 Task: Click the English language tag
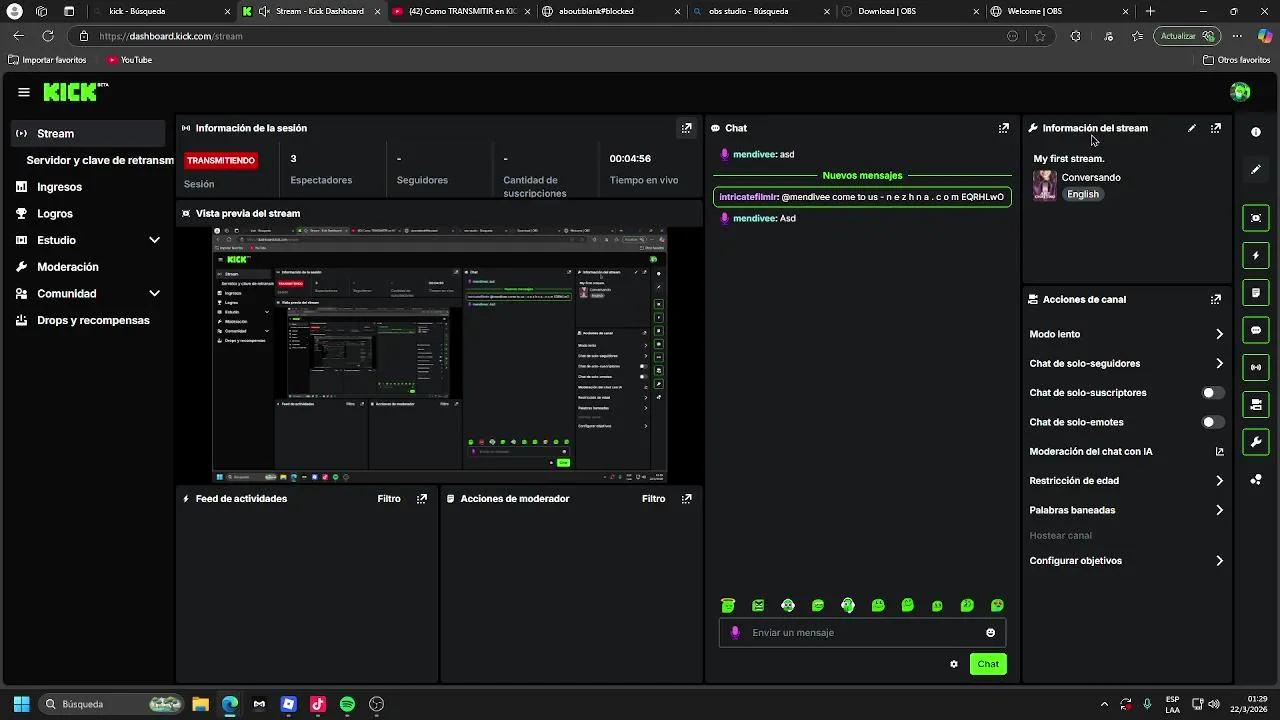point(1083,195)
